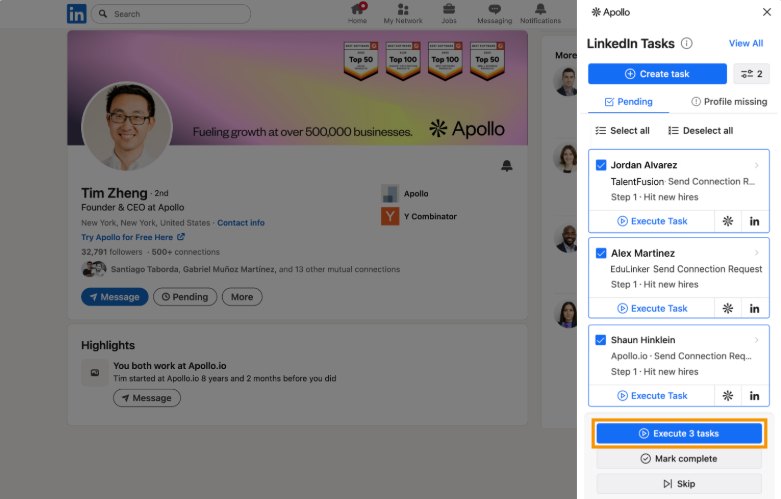Screen dimensions: 781x499
Task: Switch to the Profile missing tab
Action: coord(729,102)
